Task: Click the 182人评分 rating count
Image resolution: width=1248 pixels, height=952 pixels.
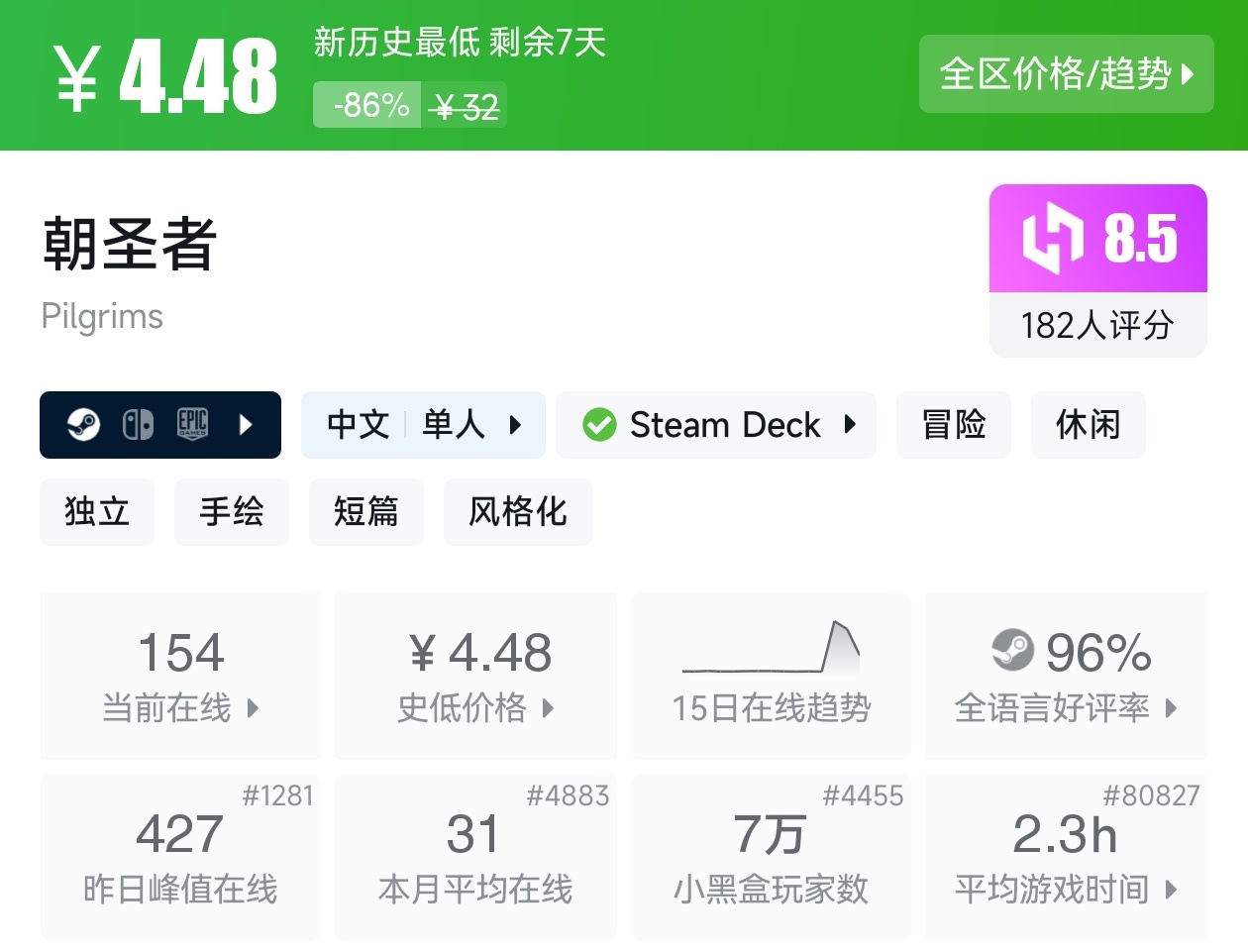Action: pyautogui.click(x=1097, y=325)
